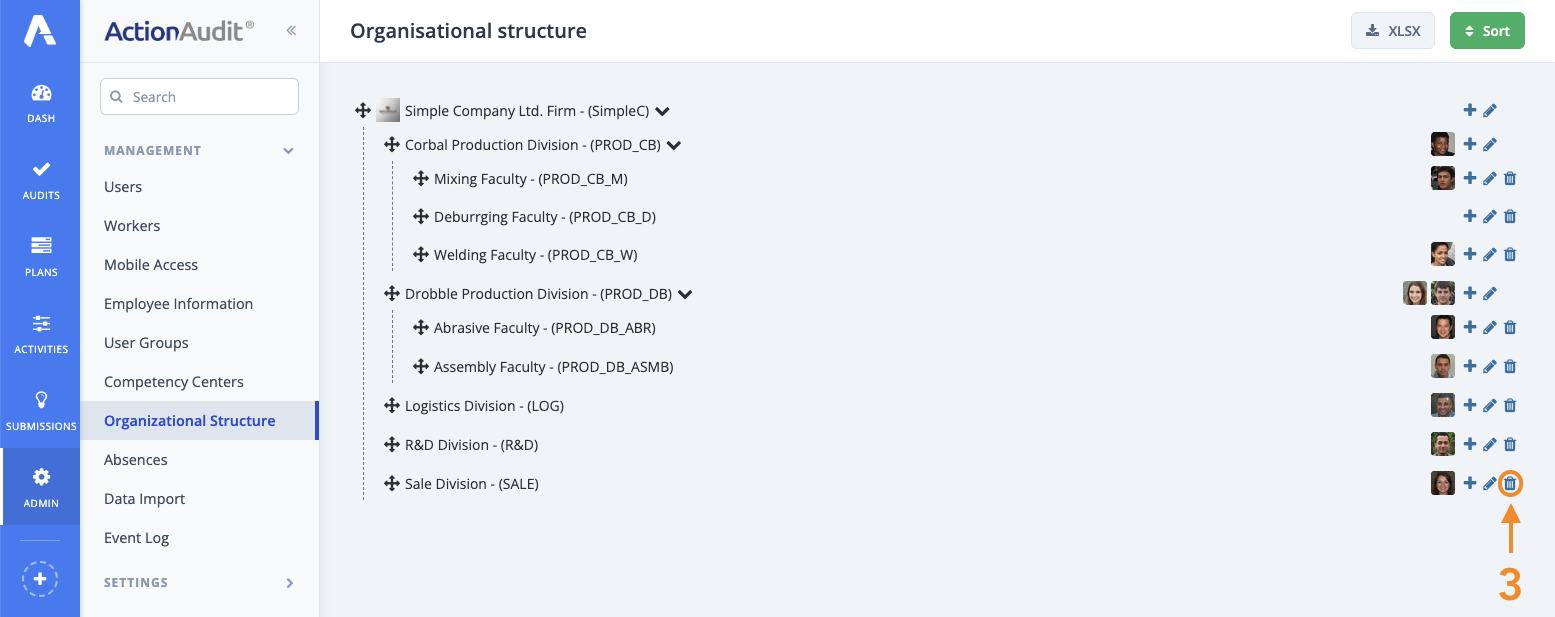Open the Activities sidebar section

(40, 333)
